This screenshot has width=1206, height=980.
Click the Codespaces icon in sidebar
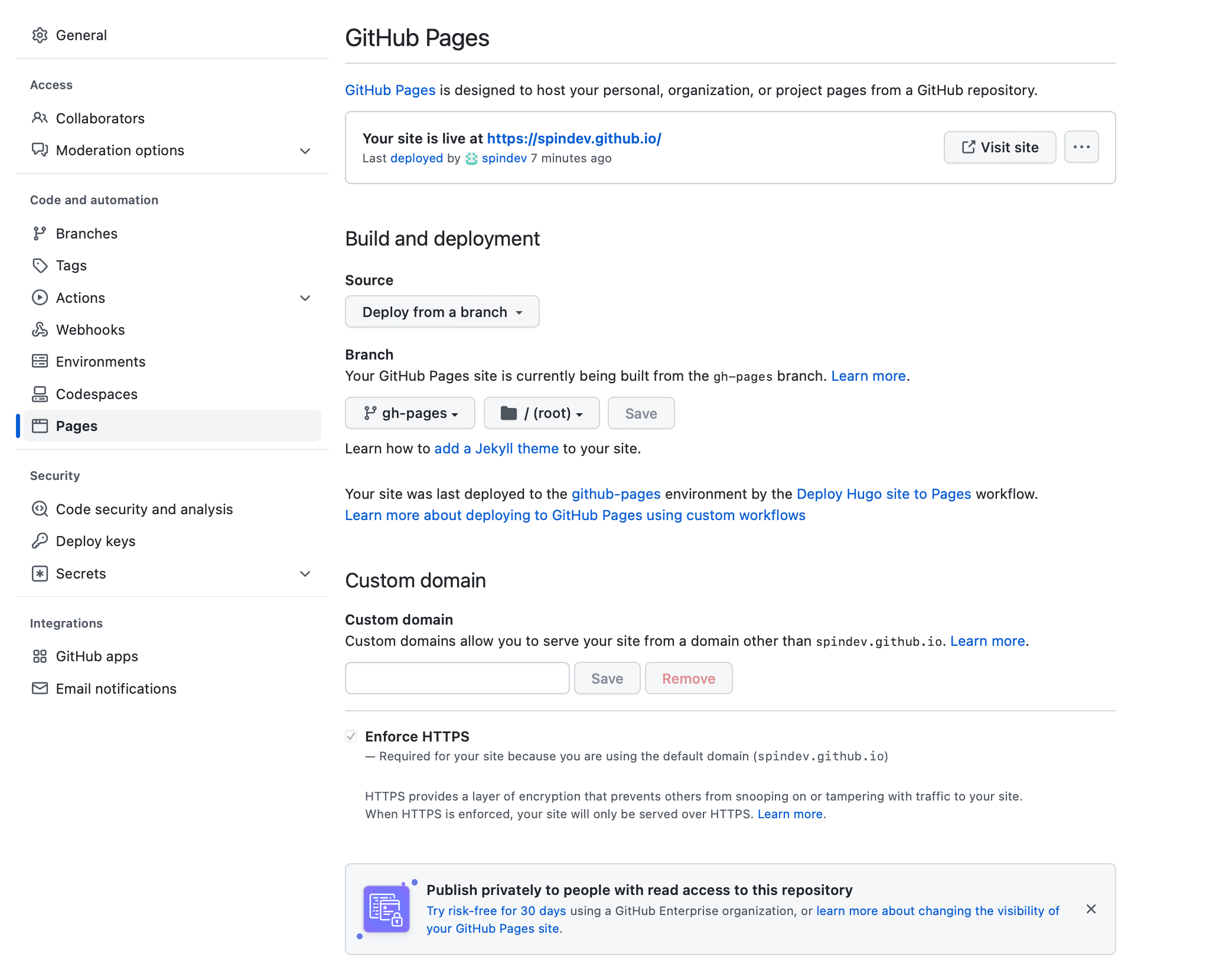(x=40, y=394)
